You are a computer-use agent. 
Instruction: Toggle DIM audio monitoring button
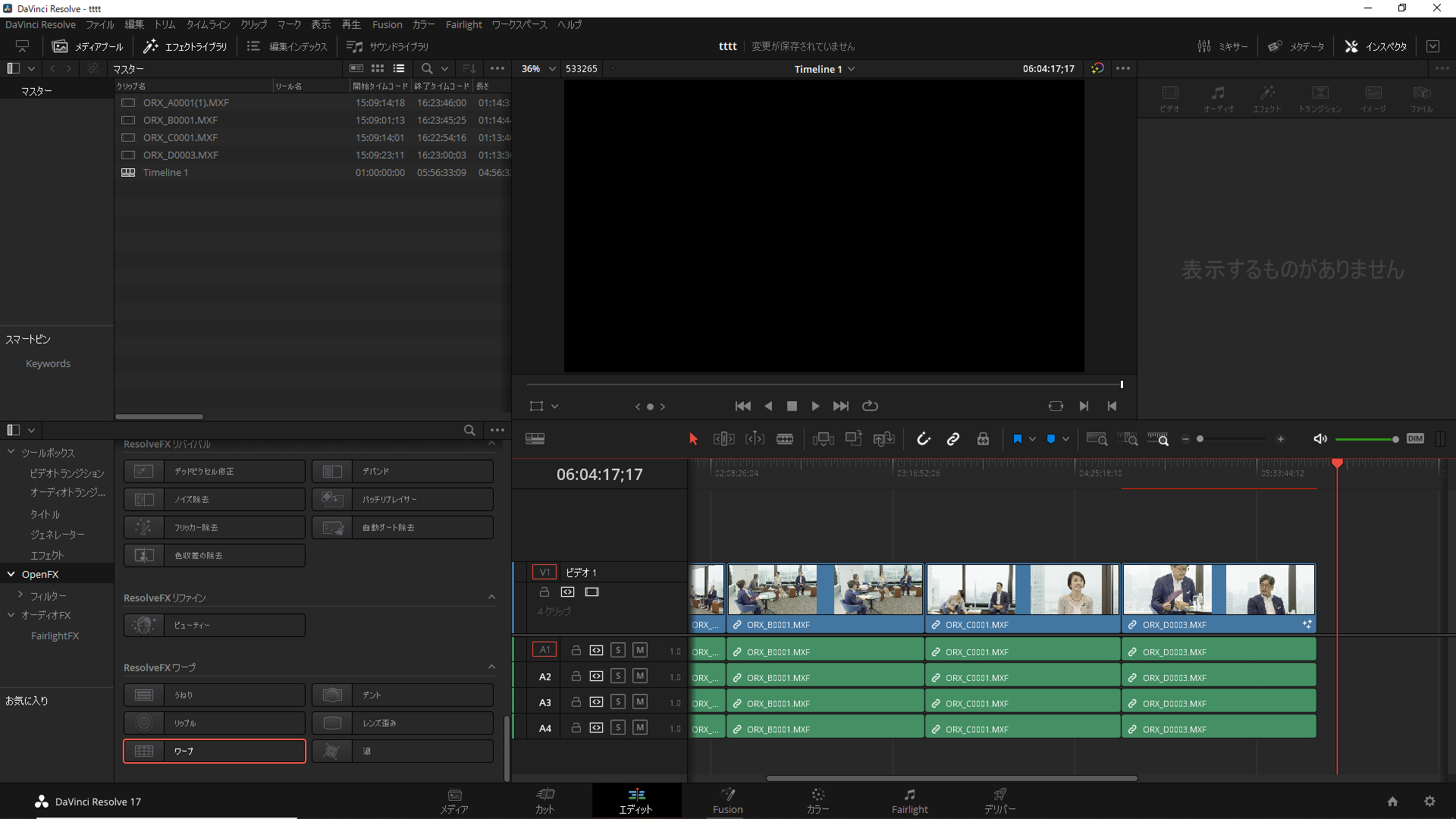pyautogui.click(x=1415, y=439)
